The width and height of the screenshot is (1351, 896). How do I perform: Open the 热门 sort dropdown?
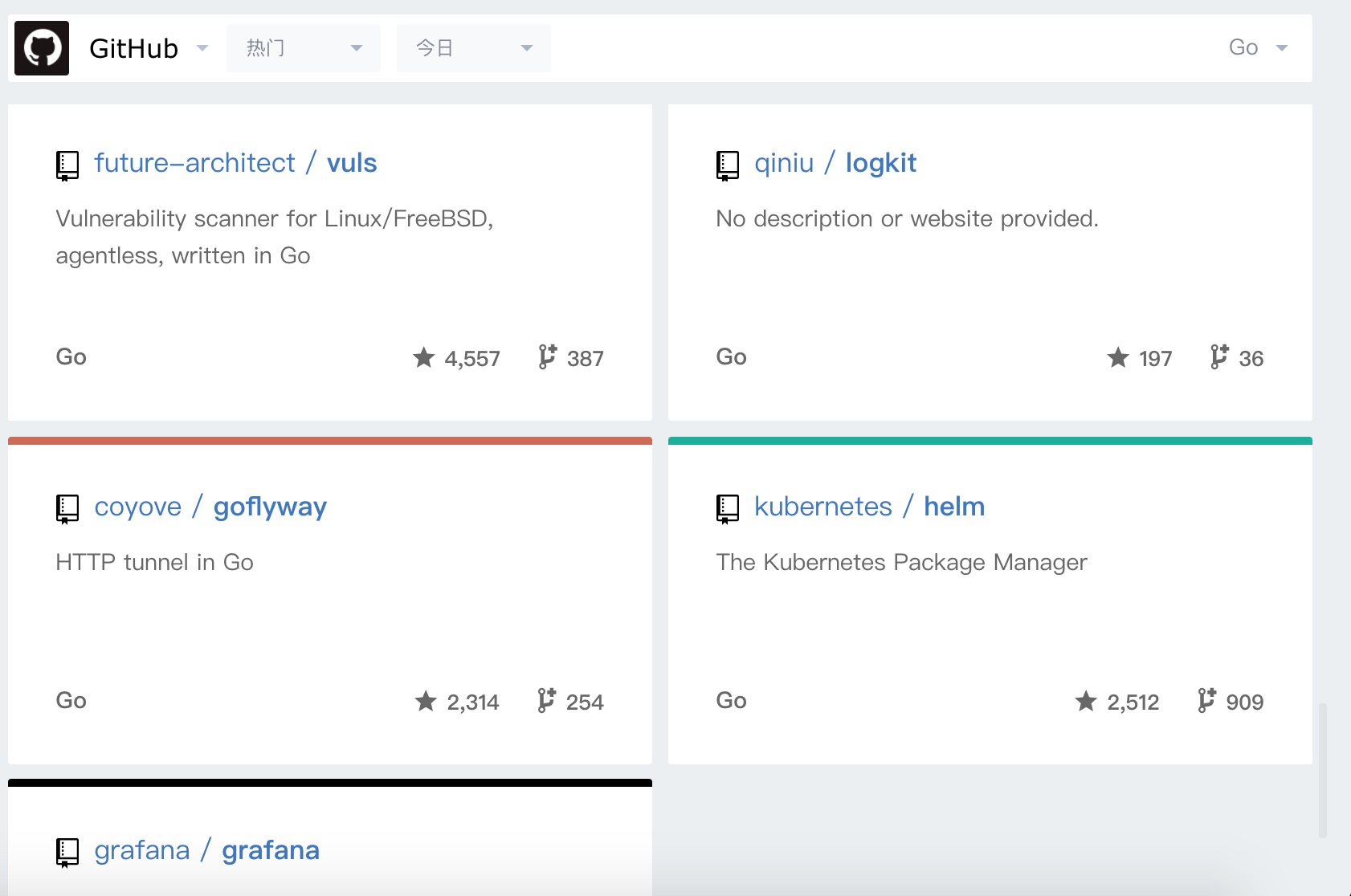(304, 48)
